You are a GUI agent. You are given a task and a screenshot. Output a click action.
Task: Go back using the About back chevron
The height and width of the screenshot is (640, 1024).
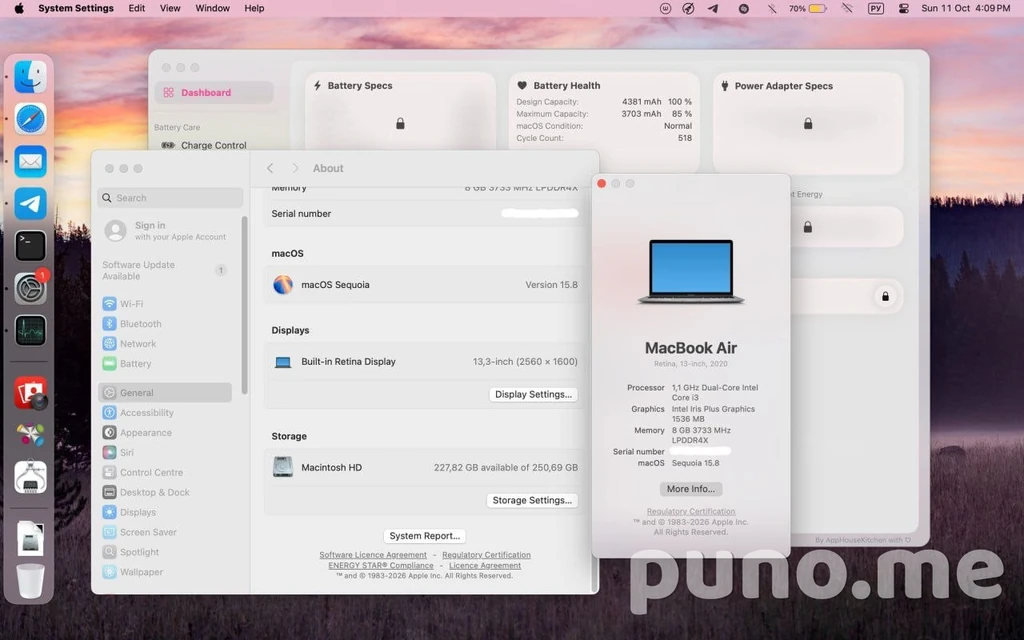(x=270, y=168)
